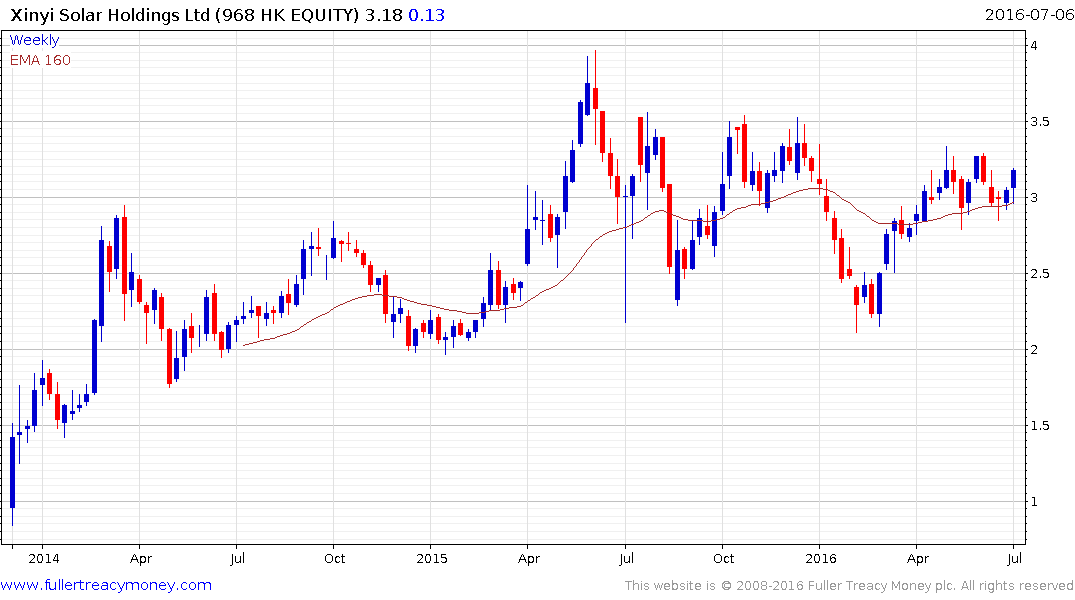This screenshot has height=600, width=1075.
Task: Click the 0.13 price change value
Action: click(426, 14)
